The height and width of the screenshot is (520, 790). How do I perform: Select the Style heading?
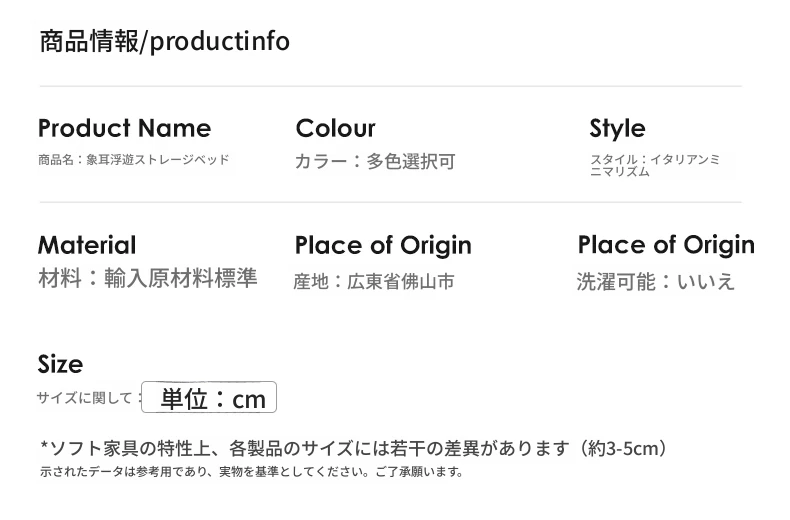617,128
